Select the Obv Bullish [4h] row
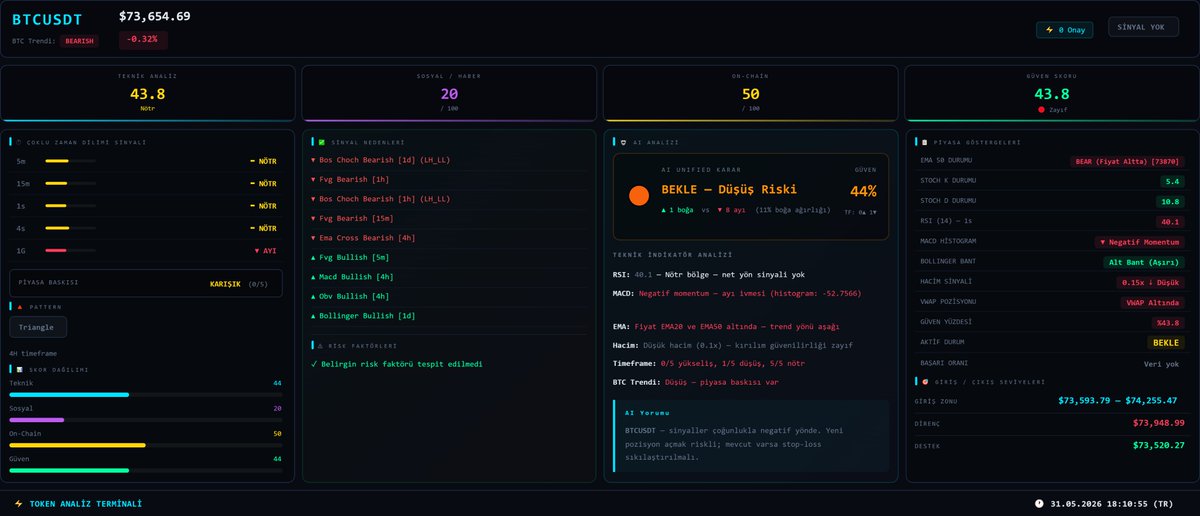The height and width of the screenshot is (516, 1200). tap(449, 296)
